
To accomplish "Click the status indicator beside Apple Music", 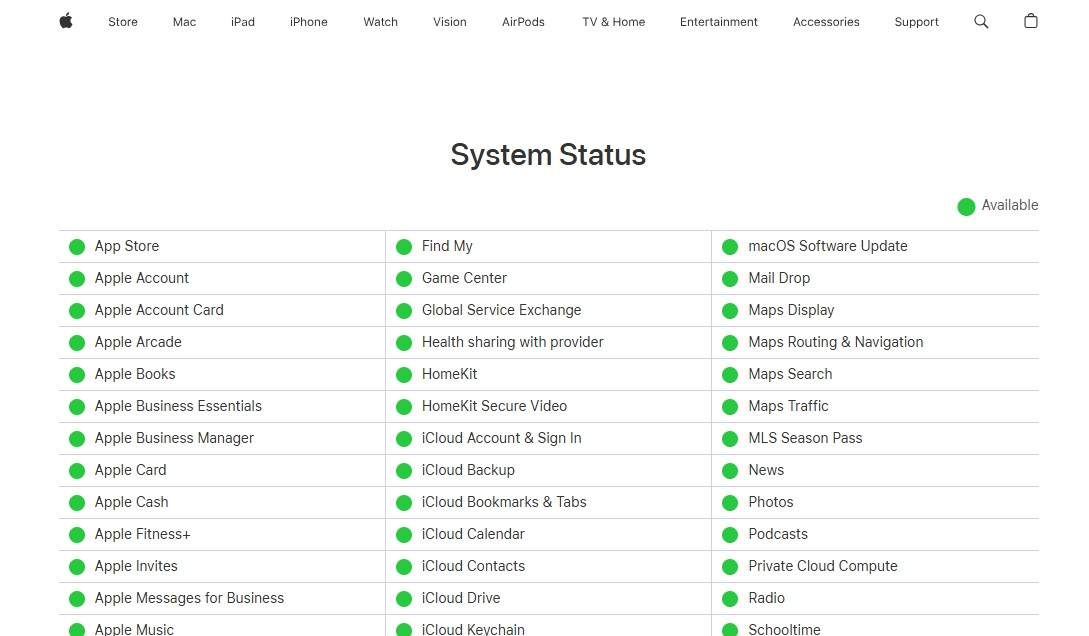I will click(77, 628).
